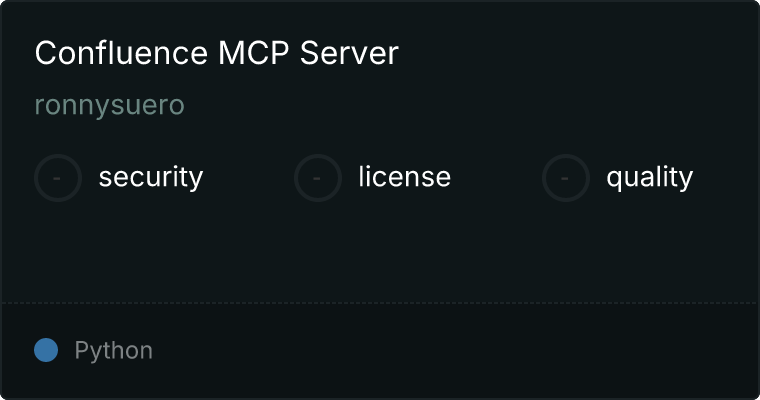Screen dimensions: 760x400
Task: Select the security label text
Action: coord(151,177)
